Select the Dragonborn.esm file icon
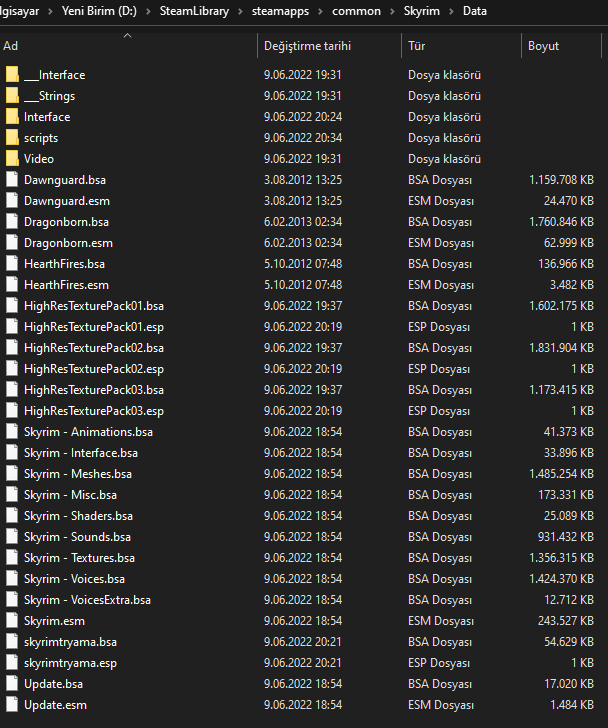This screenshot has height=728, width=608. pyautogui.click(x=12, y=242)
